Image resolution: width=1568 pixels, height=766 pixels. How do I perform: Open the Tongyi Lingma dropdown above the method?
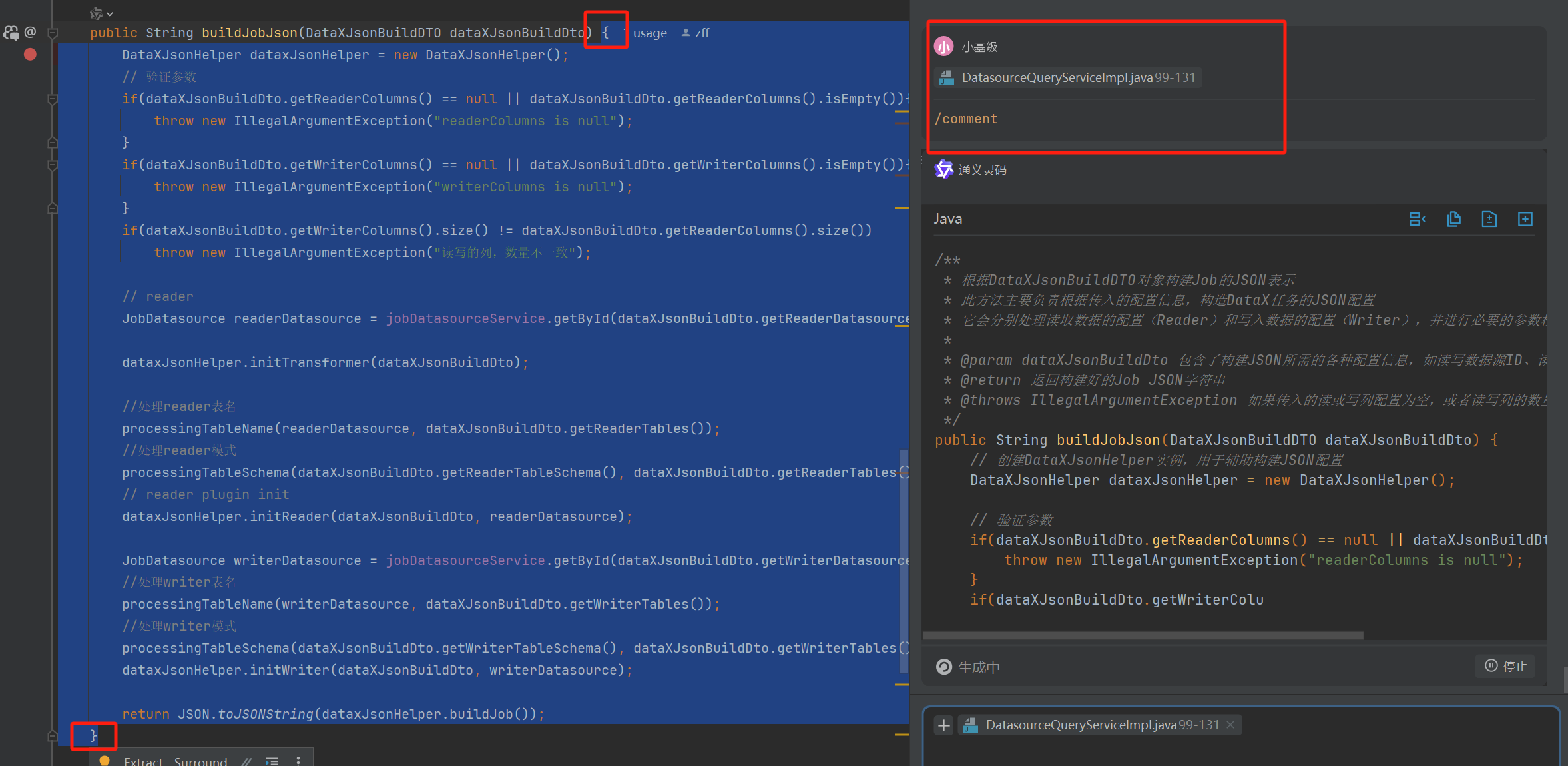101,13
